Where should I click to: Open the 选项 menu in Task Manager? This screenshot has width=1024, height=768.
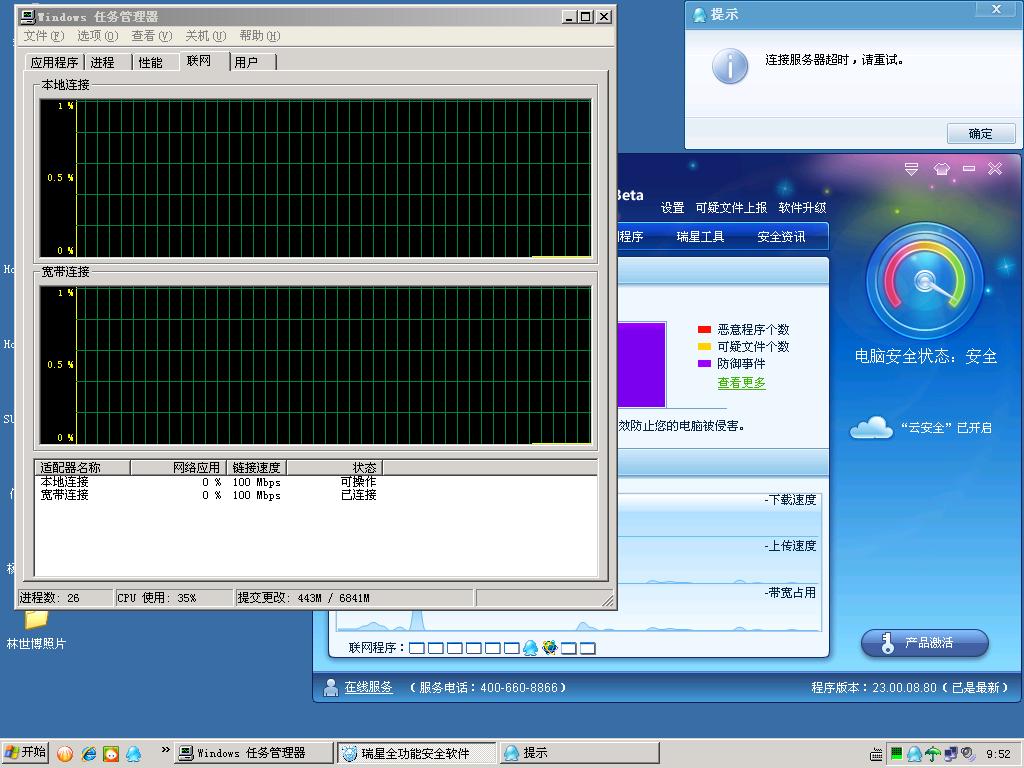[x=97, y=36]
